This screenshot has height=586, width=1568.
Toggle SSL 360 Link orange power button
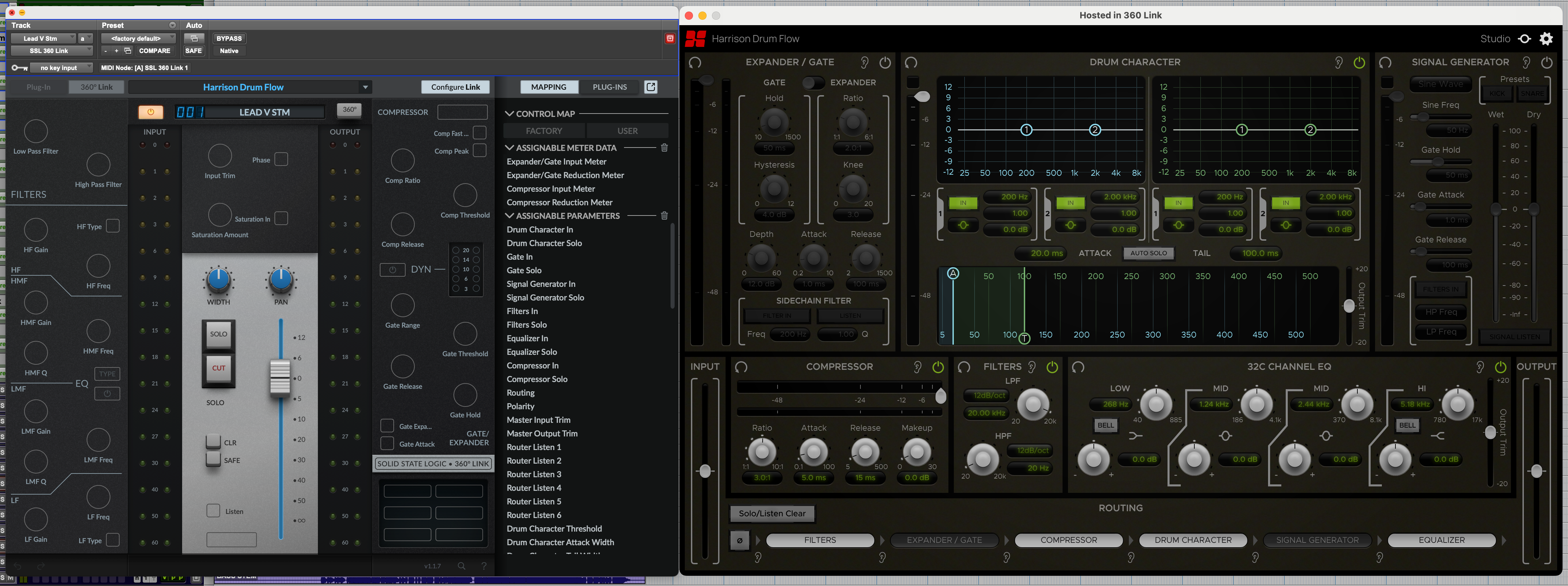point(150,111)
